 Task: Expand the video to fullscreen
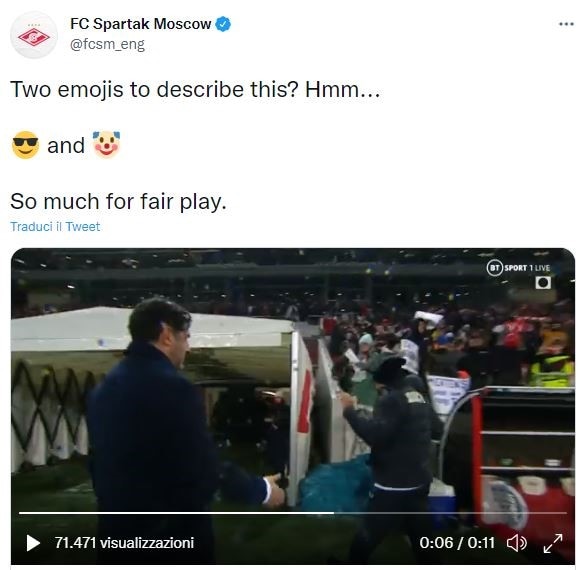pyautogui.click(x=553, y=543)
